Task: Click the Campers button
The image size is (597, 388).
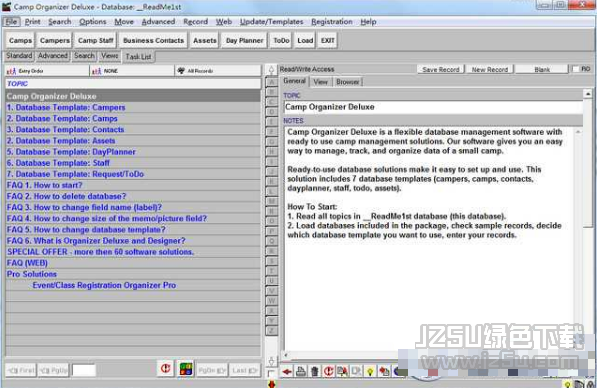Action: coord(55,40)
